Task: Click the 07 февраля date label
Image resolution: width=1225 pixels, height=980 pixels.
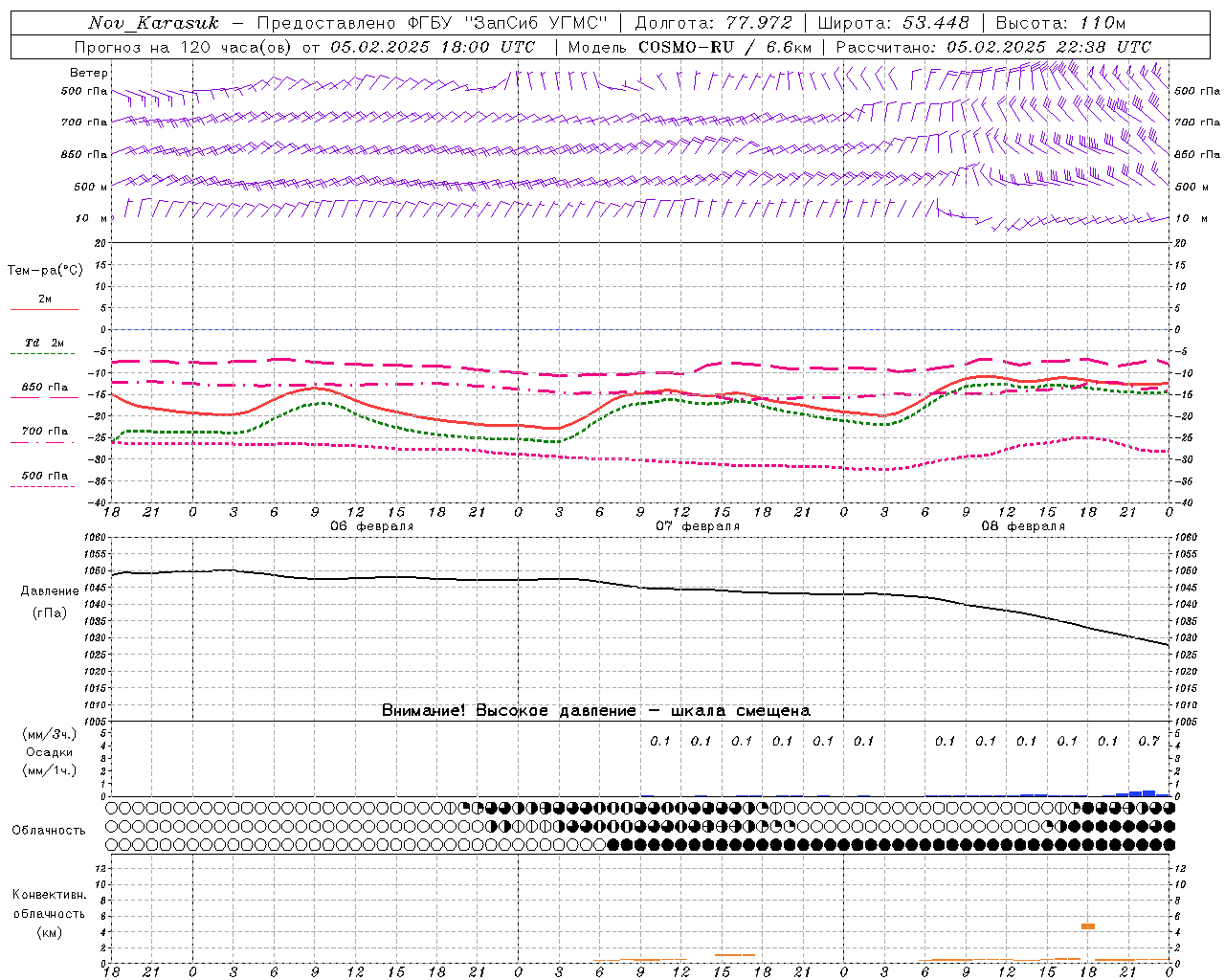Action: coord(697,526)
